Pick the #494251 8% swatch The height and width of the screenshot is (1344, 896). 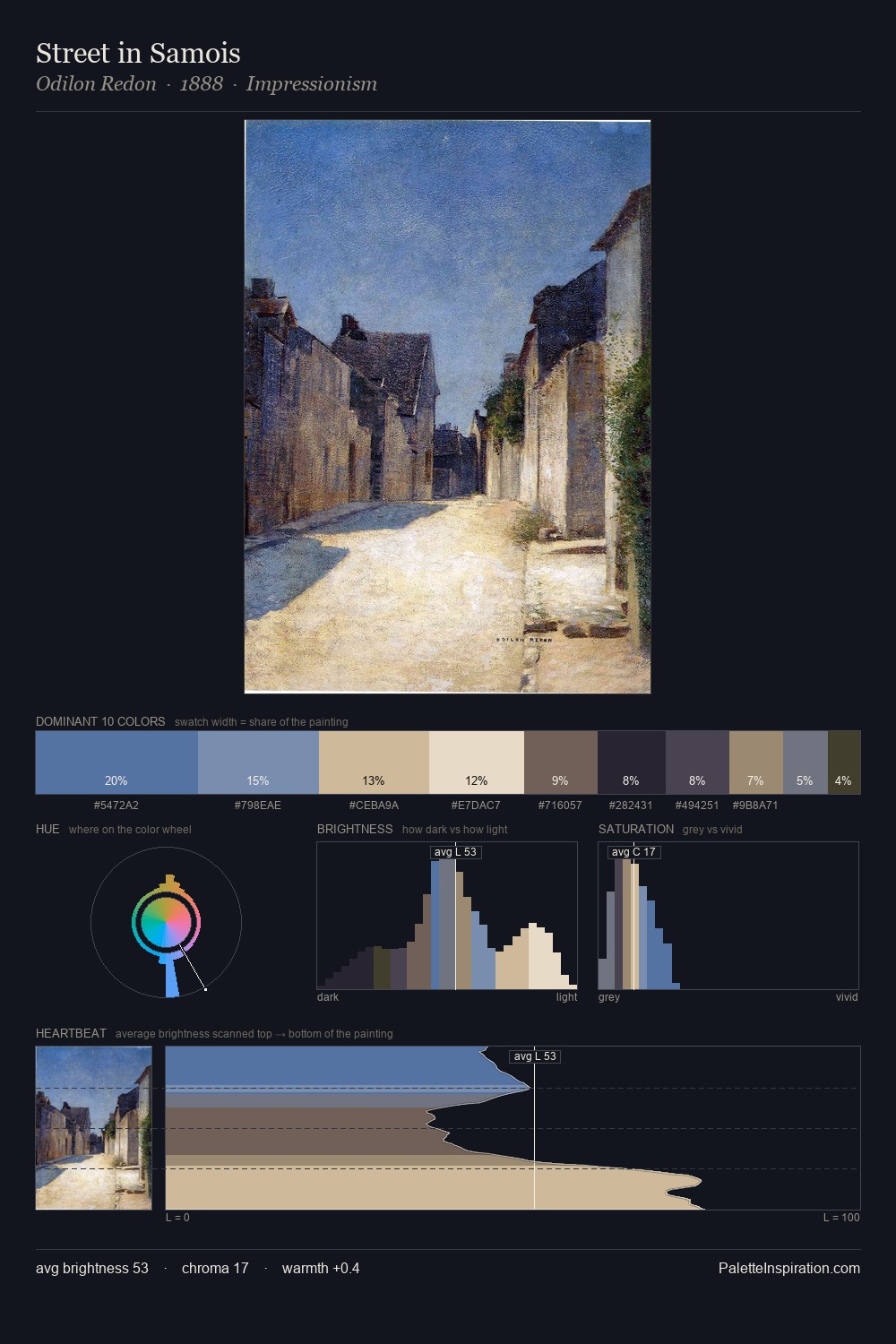[x=697, y=762]
